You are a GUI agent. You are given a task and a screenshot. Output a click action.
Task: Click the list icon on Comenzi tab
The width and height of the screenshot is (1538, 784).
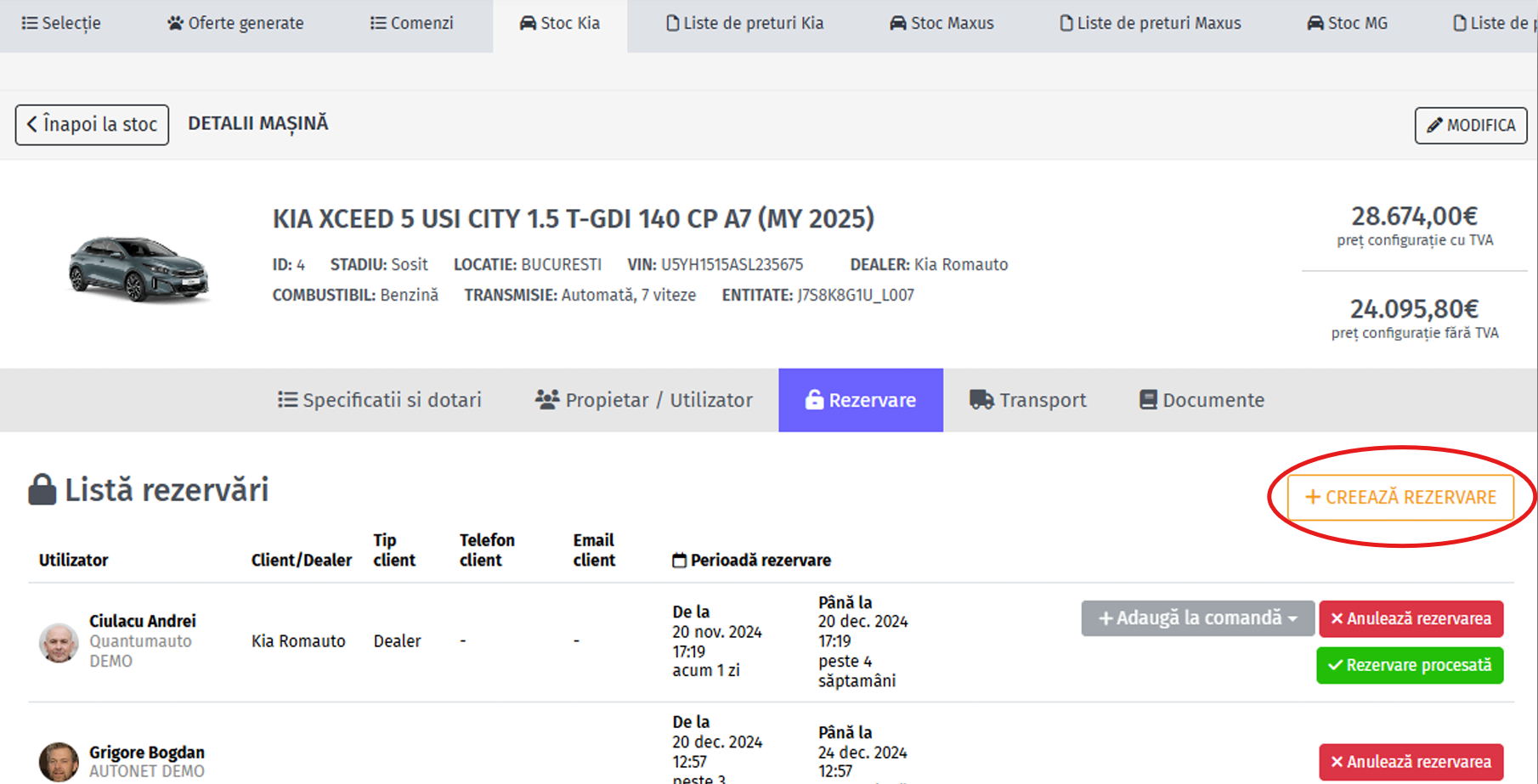click(378, 23)
